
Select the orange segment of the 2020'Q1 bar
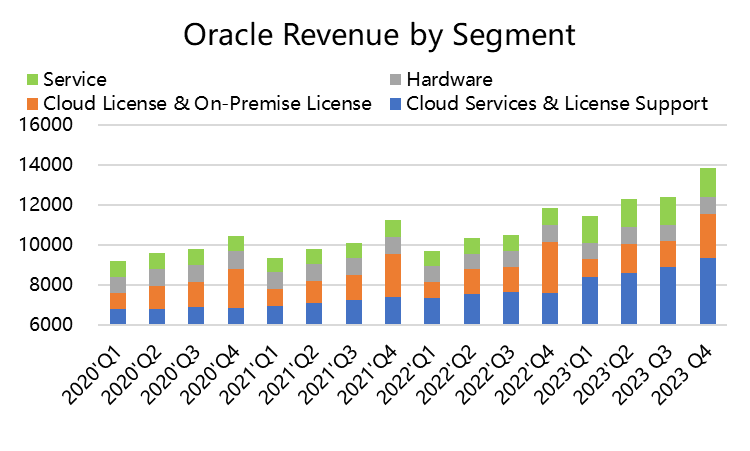pyautogui.click(x=118, y=301)
